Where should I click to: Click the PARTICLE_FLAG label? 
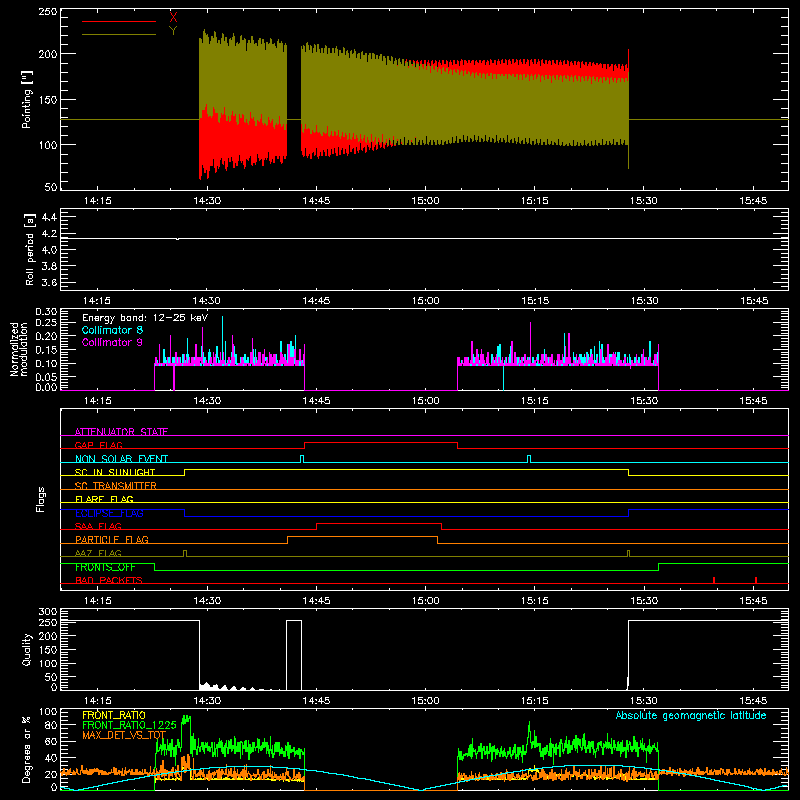click(112, 540)
